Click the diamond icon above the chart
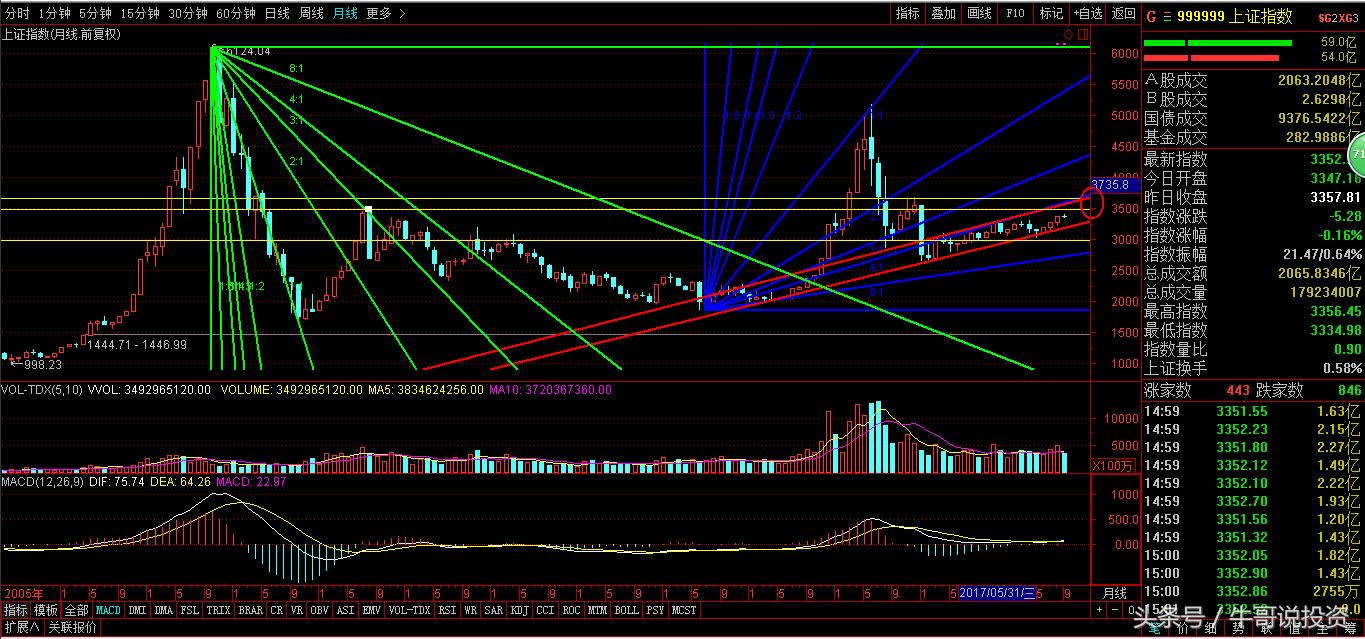This screenshot has width=1365, height=639. point(1068,34)
